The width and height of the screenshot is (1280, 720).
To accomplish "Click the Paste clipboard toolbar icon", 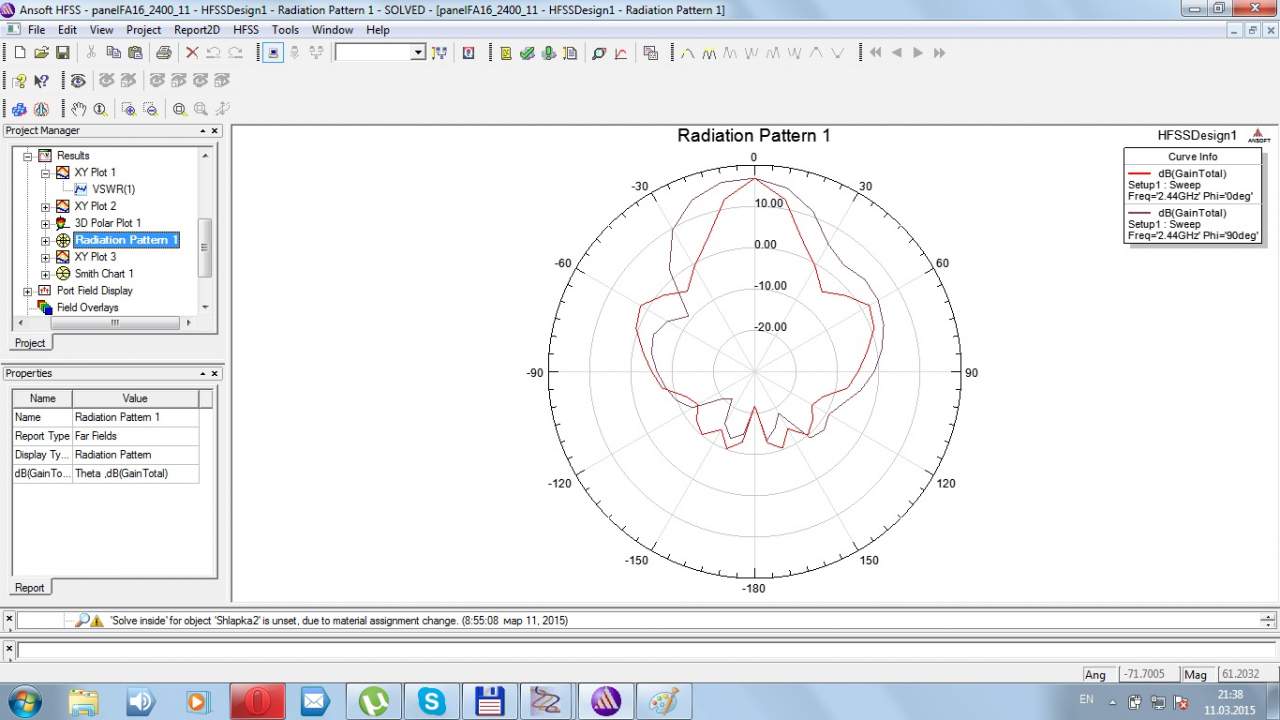I will [x=135, y=53].
